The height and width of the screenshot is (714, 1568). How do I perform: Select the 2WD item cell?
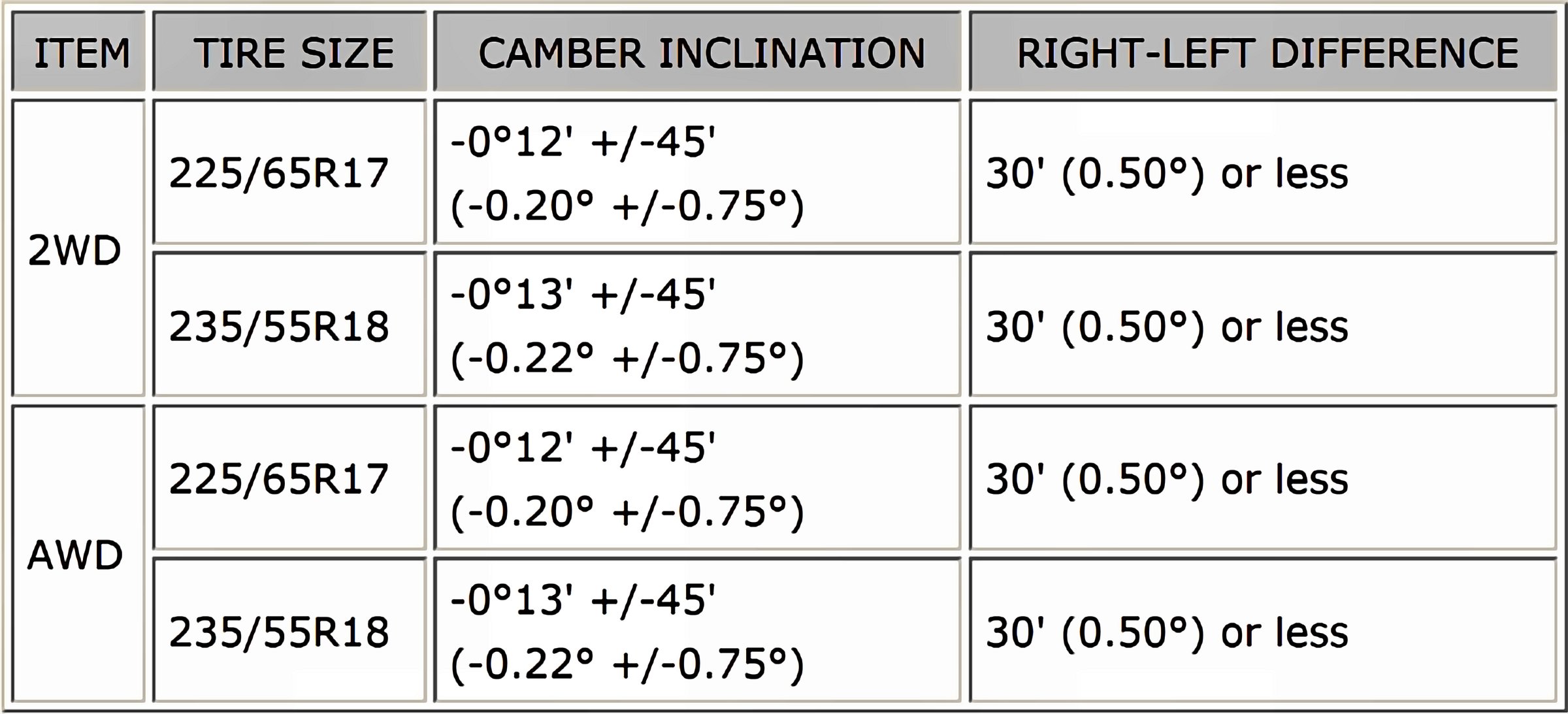pyautogui.click(x=78, y=248)
